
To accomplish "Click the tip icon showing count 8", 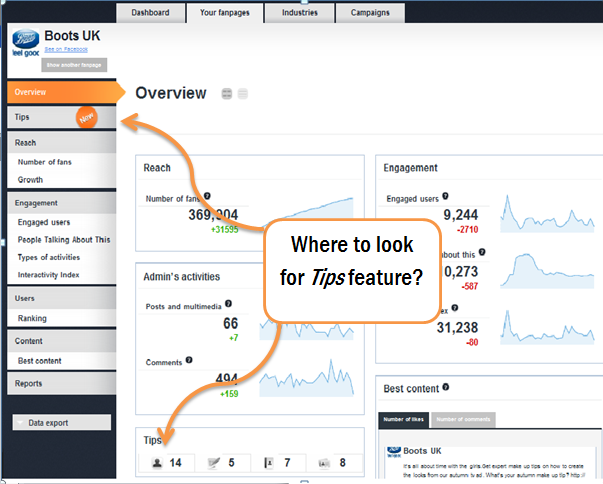I will tap(325, 462).
